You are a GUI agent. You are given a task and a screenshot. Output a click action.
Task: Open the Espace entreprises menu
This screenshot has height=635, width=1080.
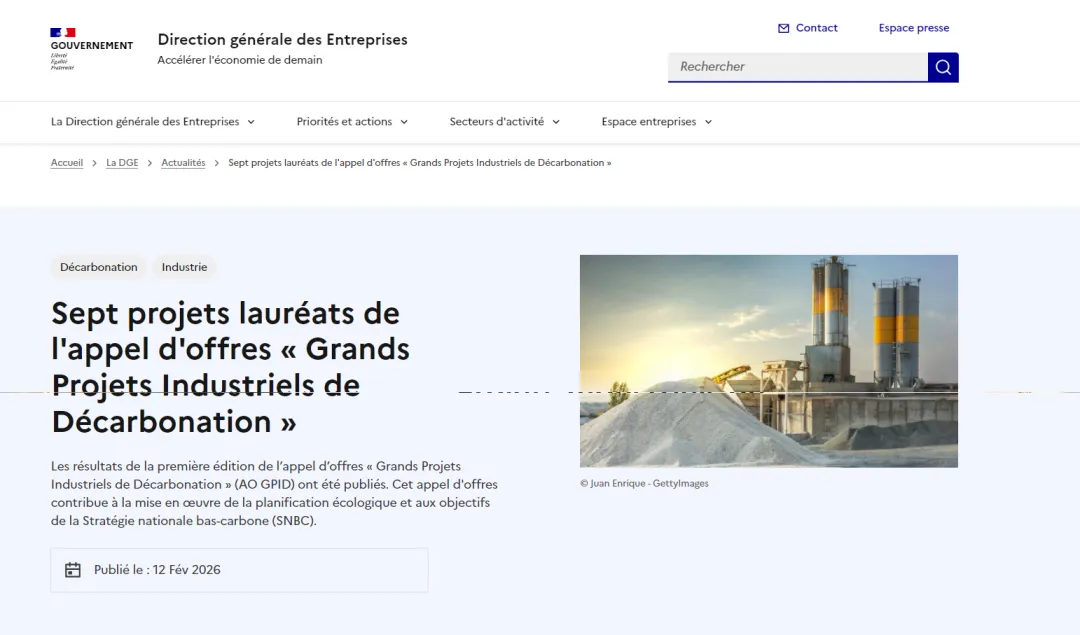(x=656, y=122)
